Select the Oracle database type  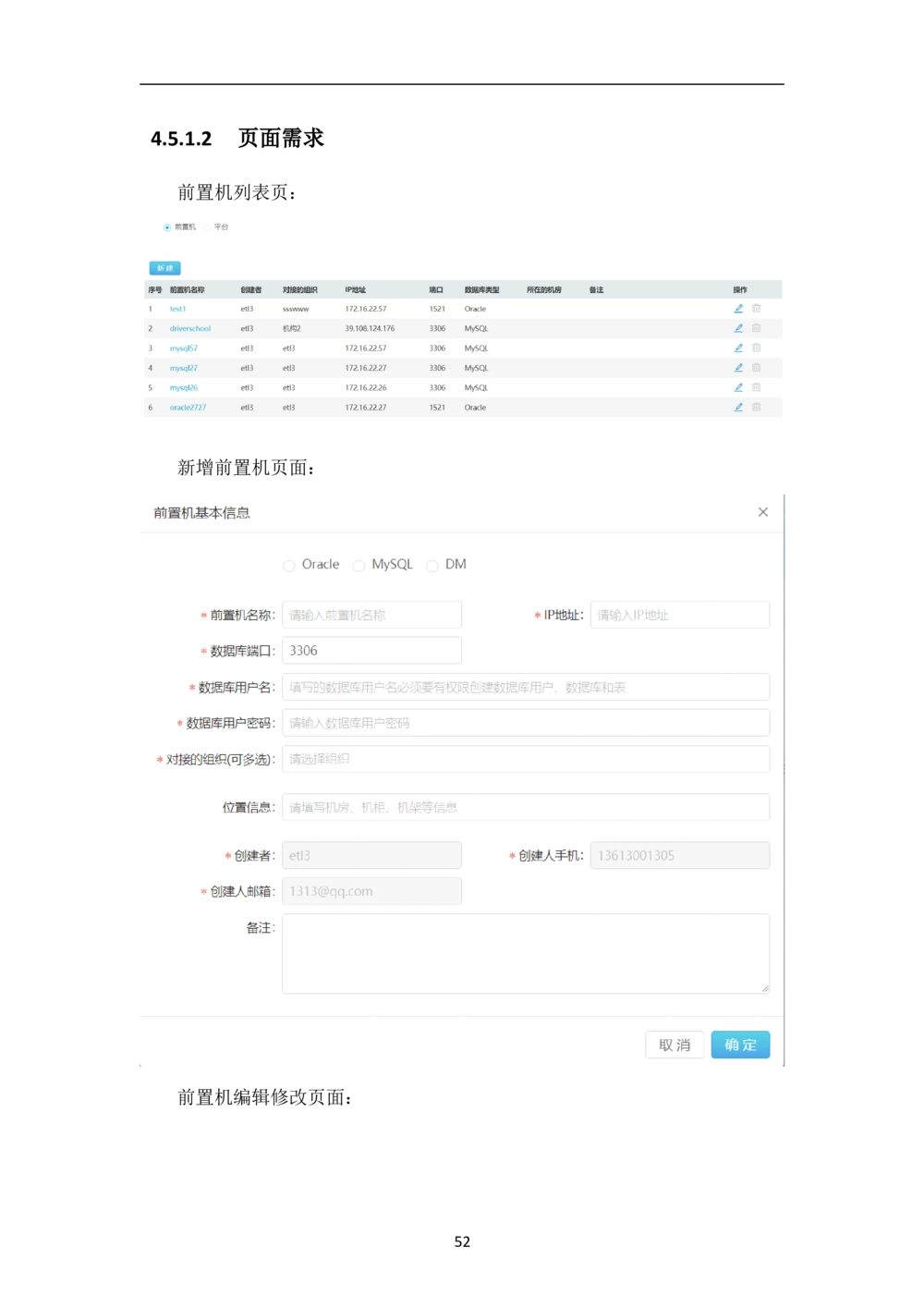(288, 565)
